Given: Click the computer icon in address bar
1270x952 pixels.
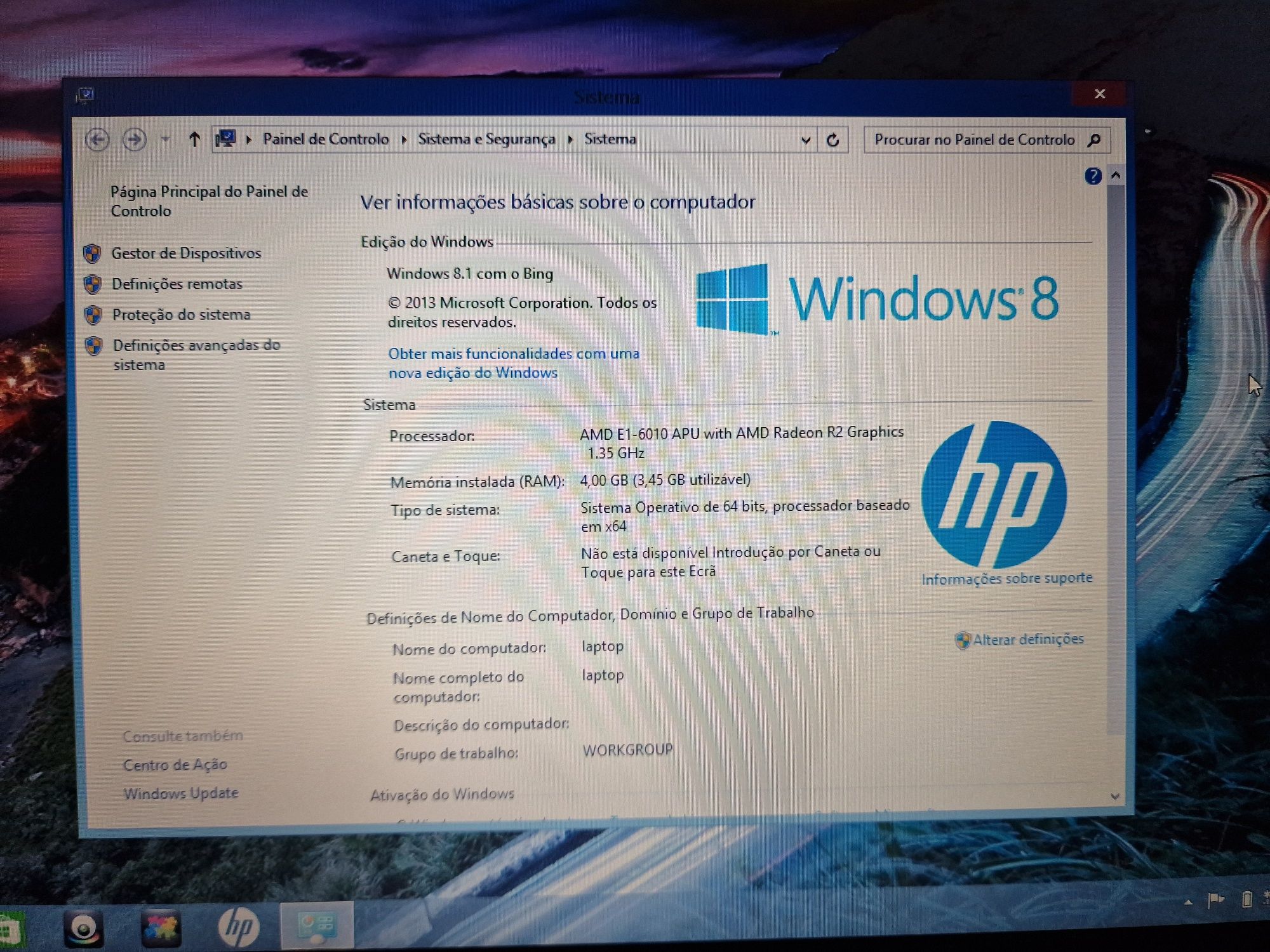Looking at the screenshot, I should click(225, 138).
